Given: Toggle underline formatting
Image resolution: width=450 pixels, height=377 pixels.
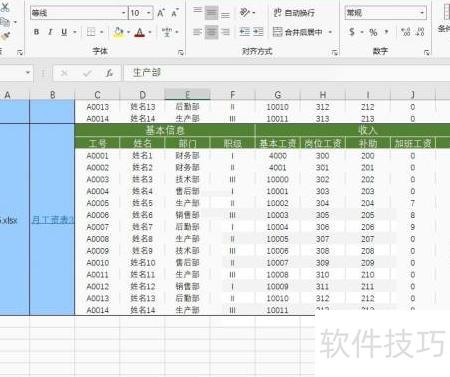Looking at the screenshot, I should coord(64,32).
